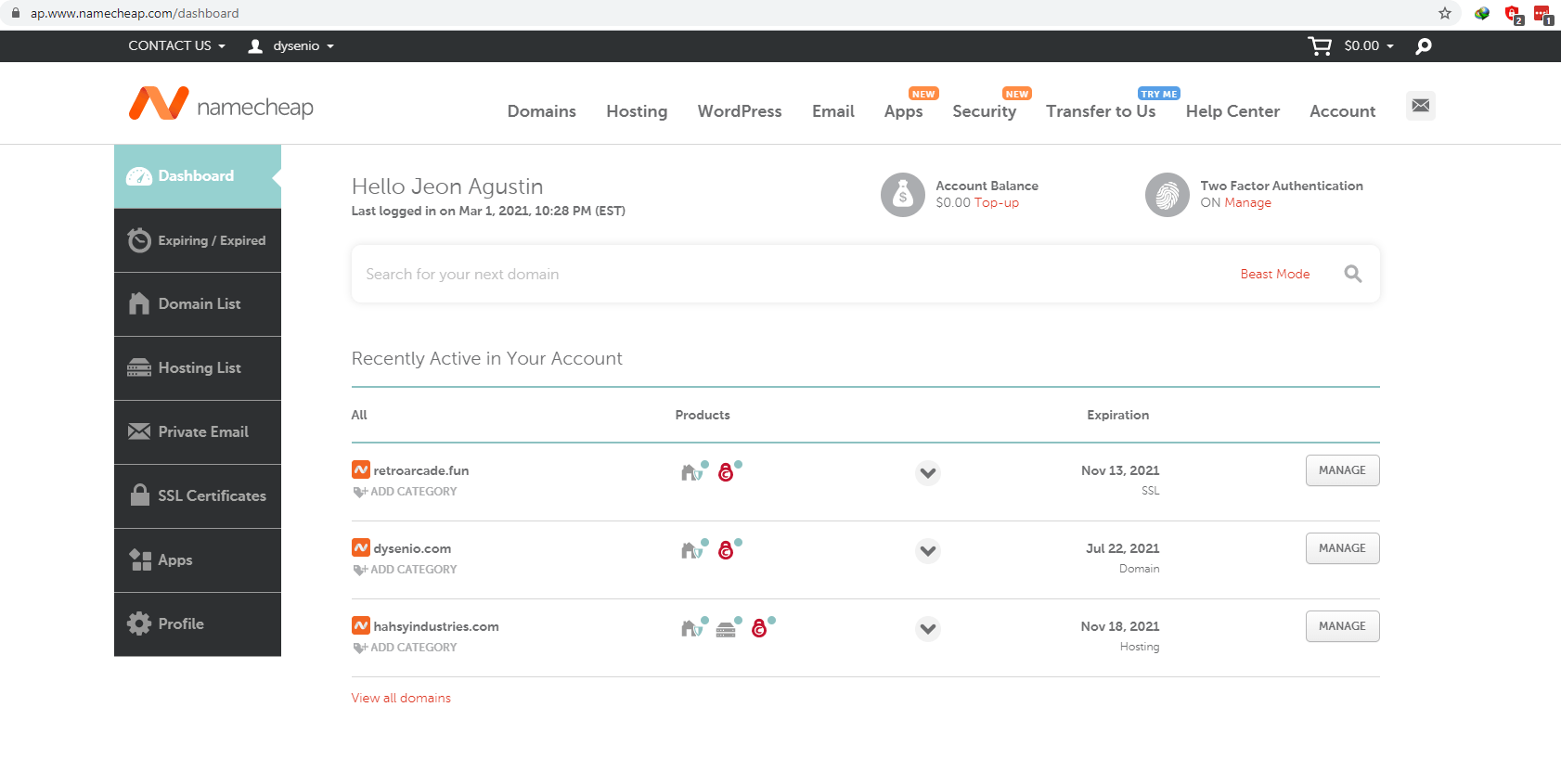Click the Namecheap logo
The width and height of the screenshot is (1561, 784).
pyautogui.click(x=221, y=104)
